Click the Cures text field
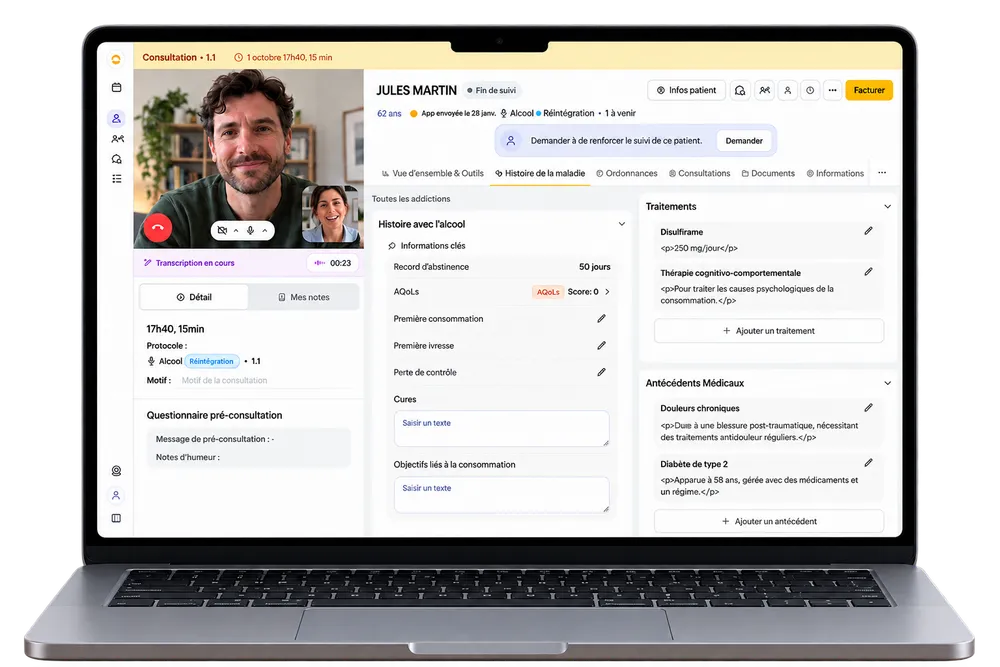The width and height of the screenshot is (1000, 667). pyautogui.click(x=501, y=429)
